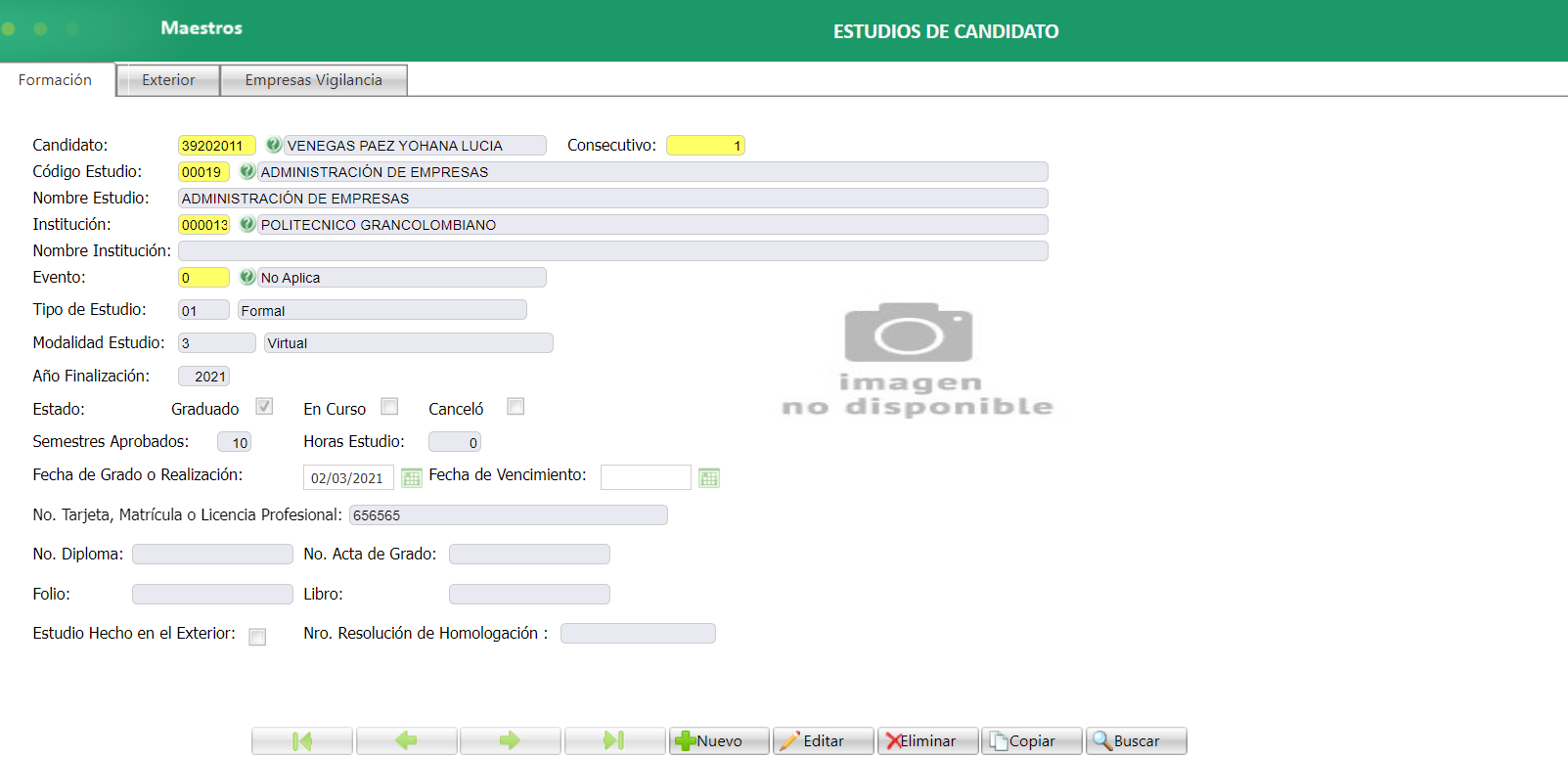Screen dimensions: 1568x758
Task: Click the Consecutivo field
Action: point(705,146)
